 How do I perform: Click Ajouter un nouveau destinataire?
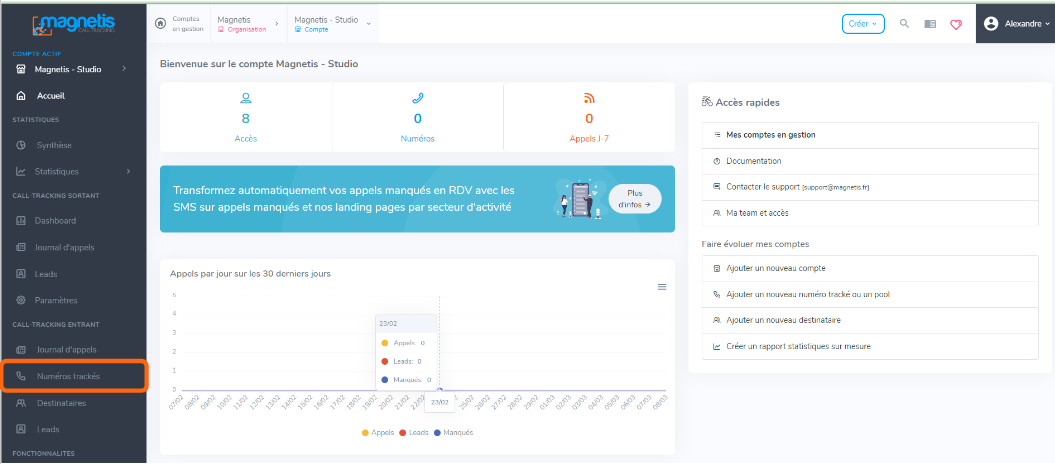click(x=870, y=320)
